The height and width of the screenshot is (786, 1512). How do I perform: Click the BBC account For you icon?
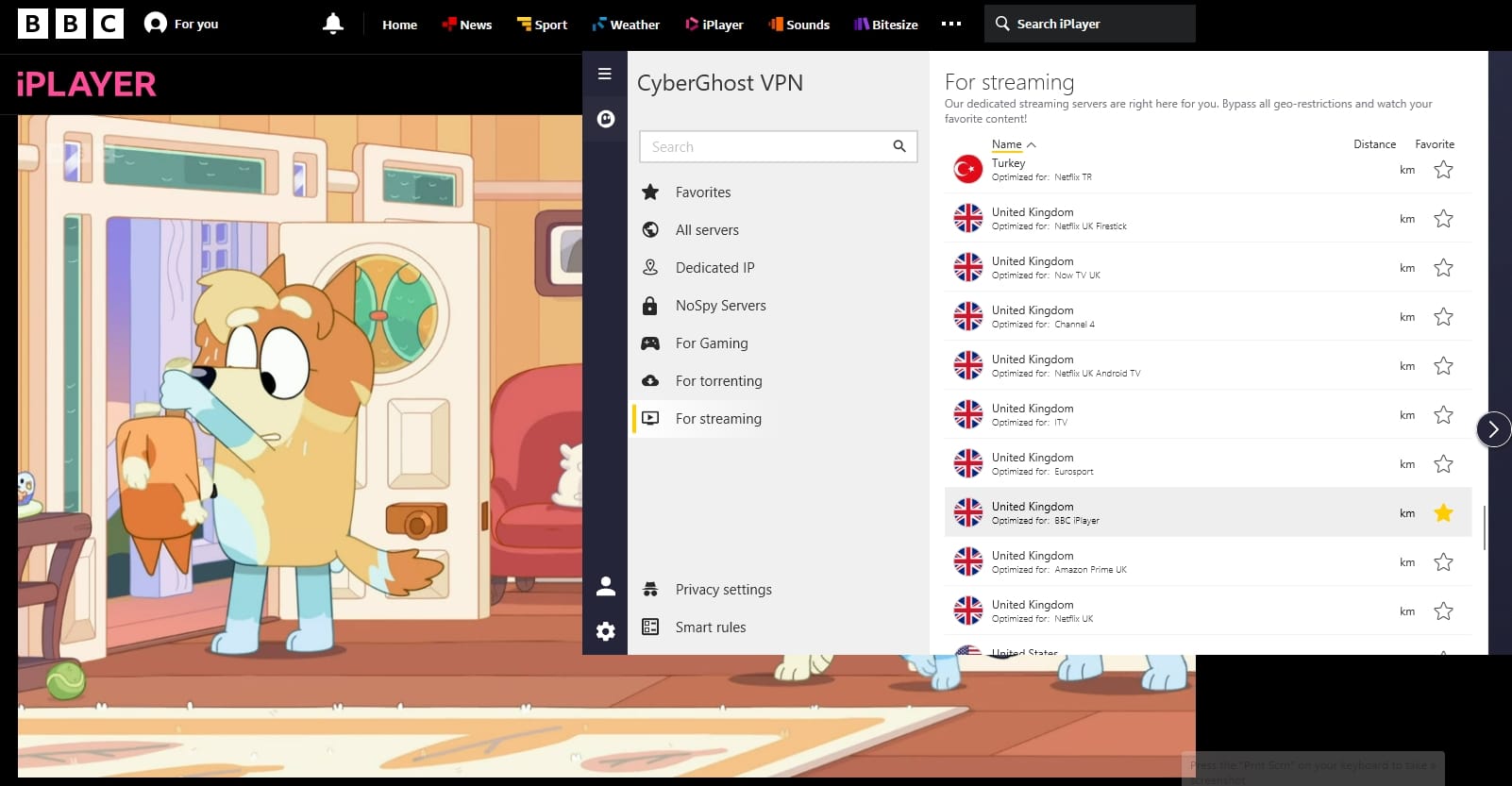[x=156, y=24]
